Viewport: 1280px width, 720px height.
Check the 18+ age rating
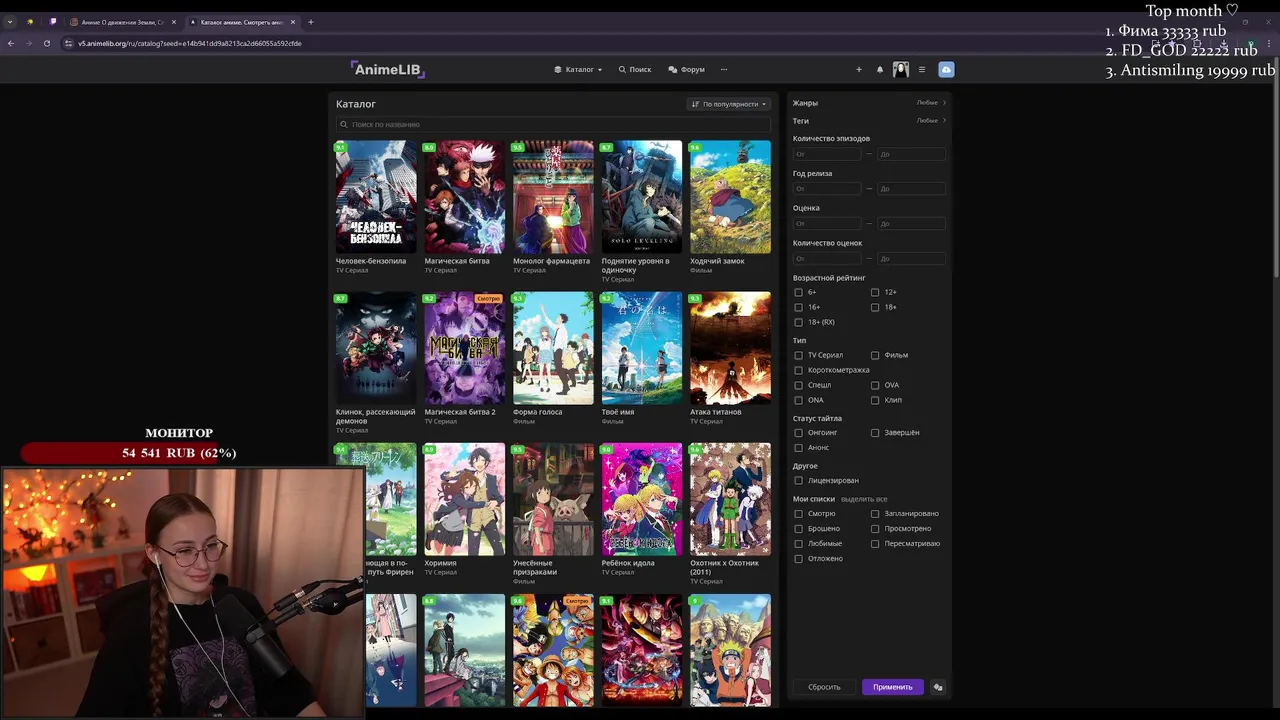tap(875, 307)
